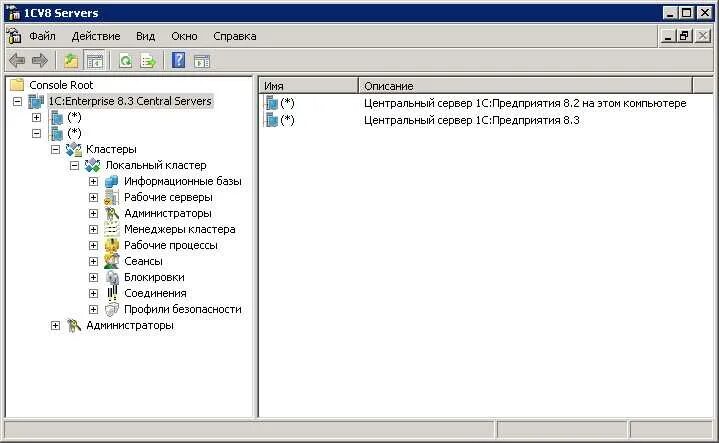Expand the Рабочие серверы node
Viewport: 719px width, 443px height.
pos(94,198)
